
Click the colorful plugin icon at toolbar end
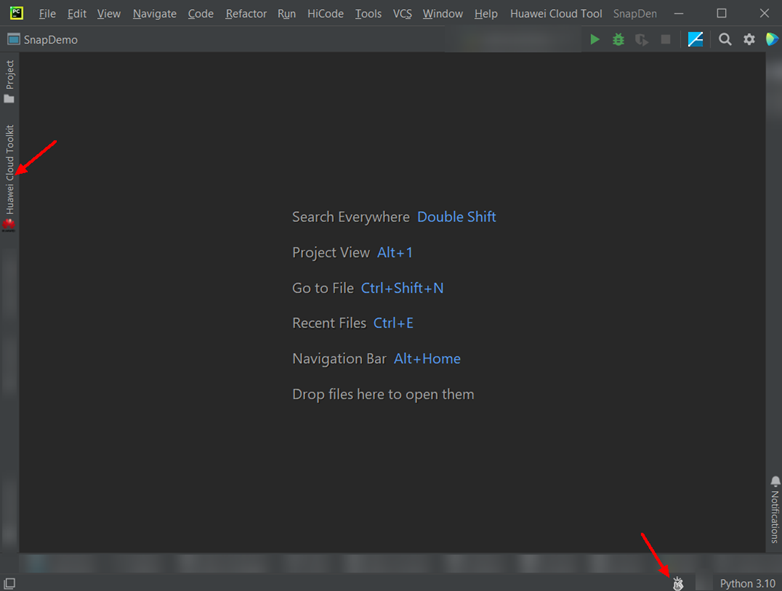tap(772, 39)
